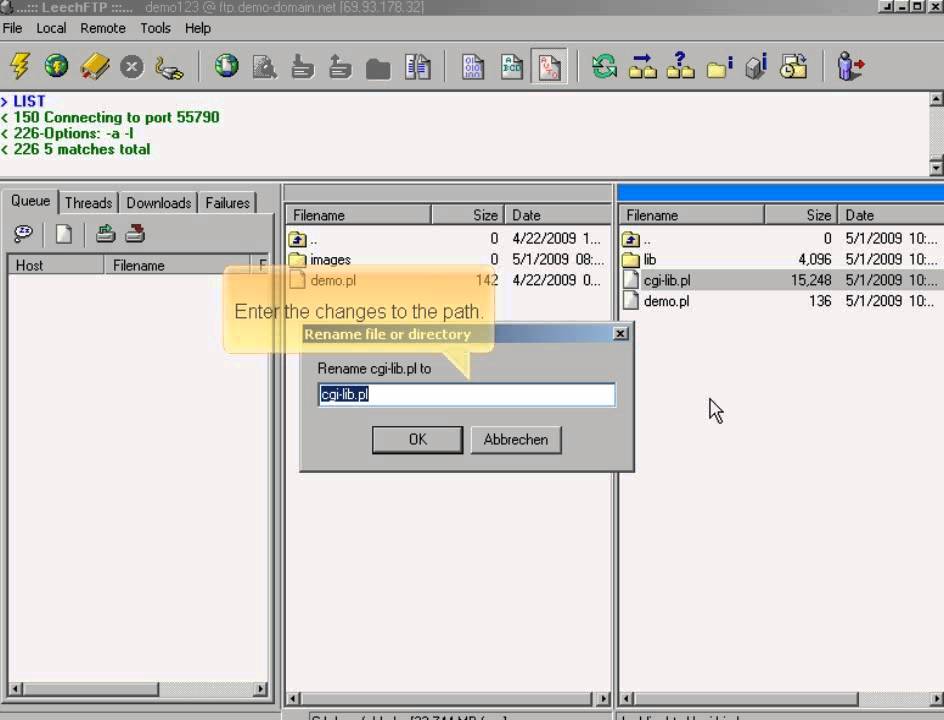
Task: Switch to the Downloads tab
Action: pos(158,203)
